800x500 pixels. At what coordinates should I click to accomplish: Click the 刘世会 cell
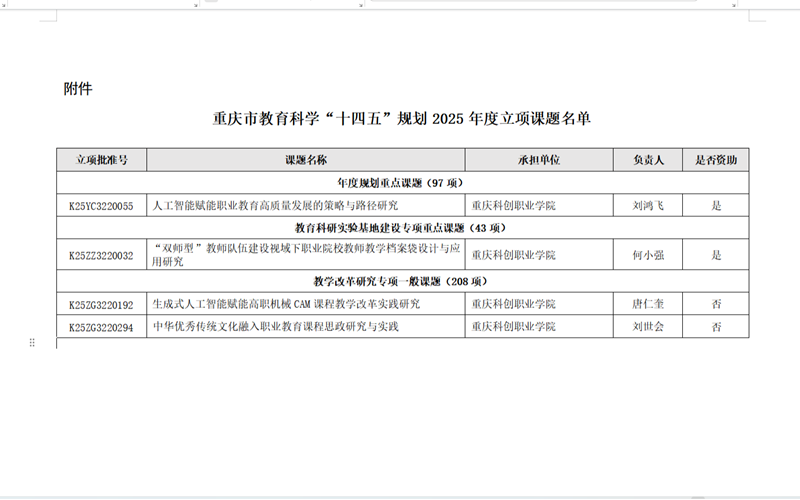(649, 327)
